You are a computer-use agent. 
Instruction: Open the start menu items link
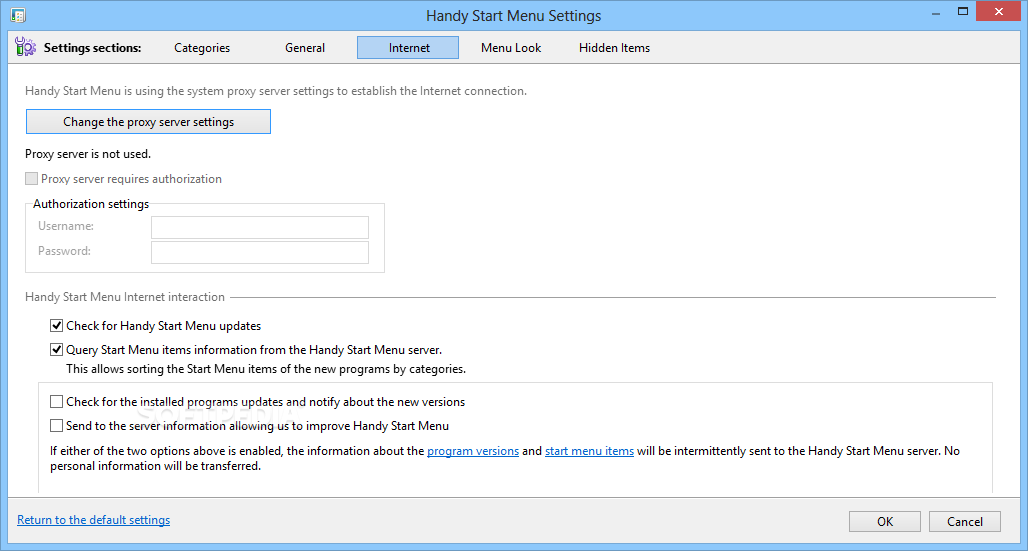589,451
